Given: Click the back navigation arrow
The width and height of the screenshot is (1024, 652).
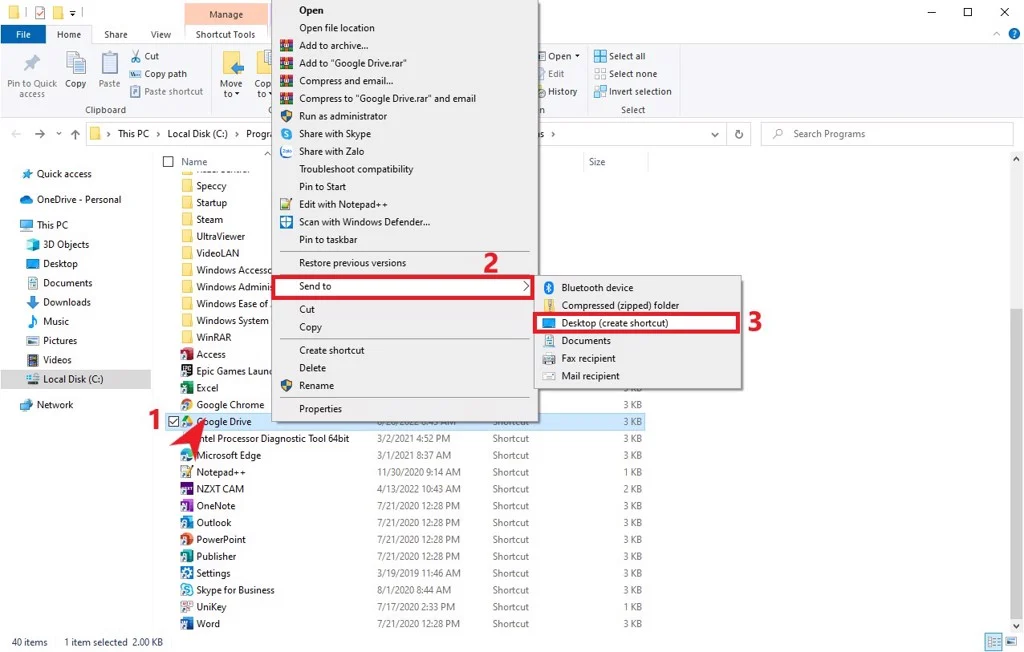Looking at the screenshot, I should (x=16, y=133).
